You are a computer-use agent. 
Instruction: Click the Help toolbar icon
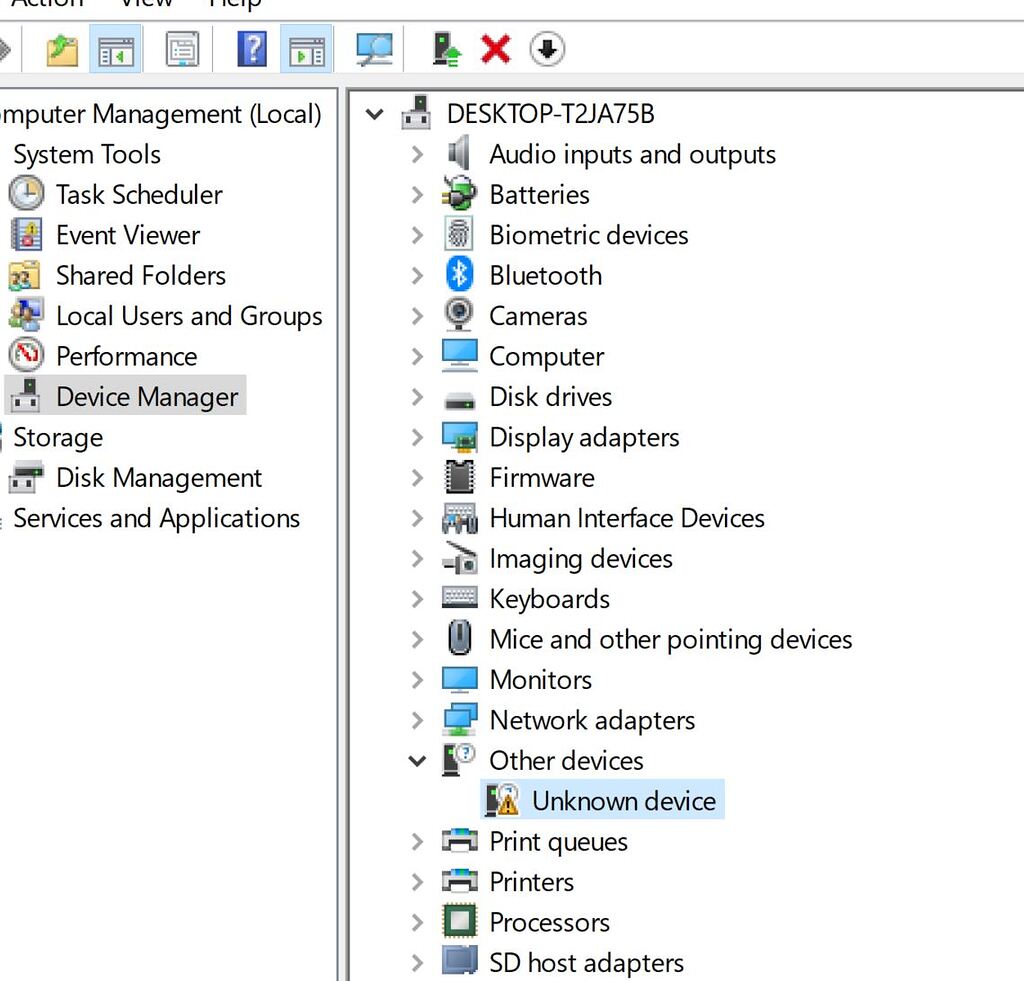(251, 47)
